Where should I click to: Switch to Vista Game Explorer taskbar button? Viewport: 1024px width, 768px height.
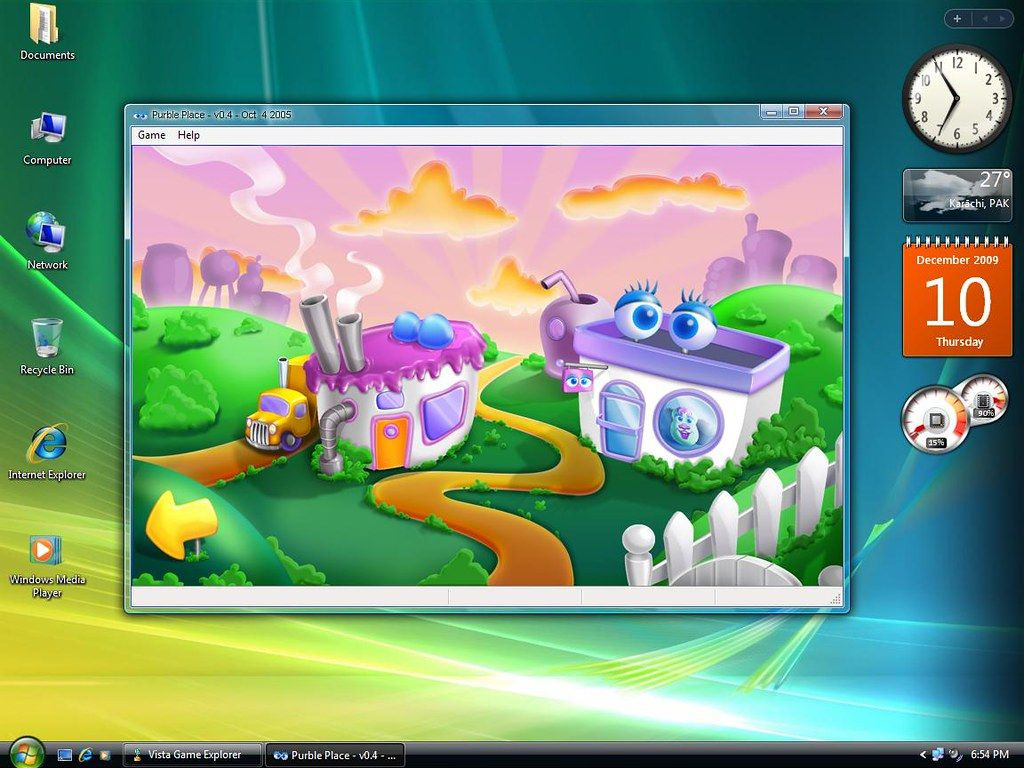click(x=193, y=755)
